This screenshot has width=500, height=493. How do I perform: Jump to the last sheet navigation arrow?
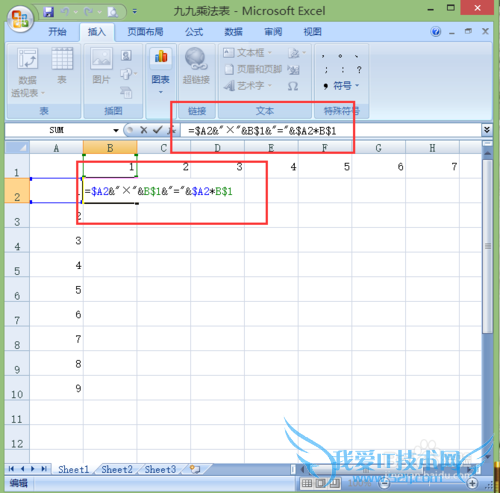point(44,469)
